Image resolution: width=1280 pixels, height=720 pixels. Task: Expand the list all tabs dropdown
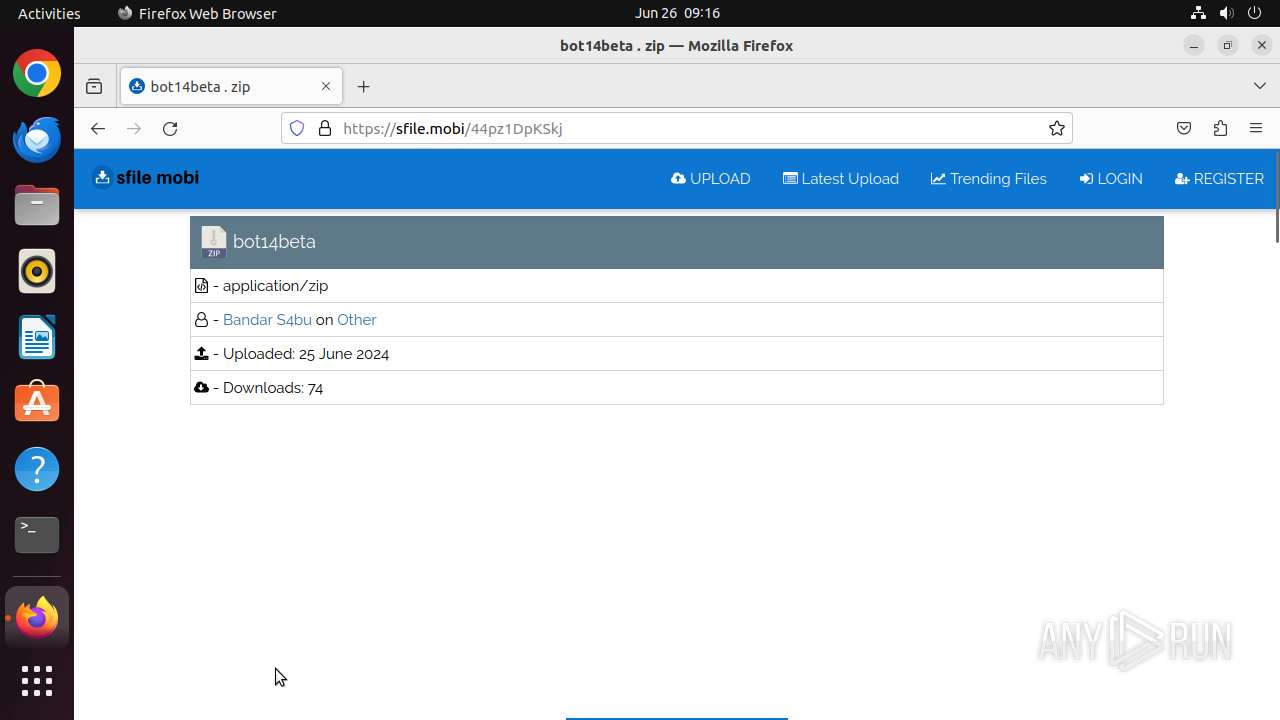(1259, 87)
